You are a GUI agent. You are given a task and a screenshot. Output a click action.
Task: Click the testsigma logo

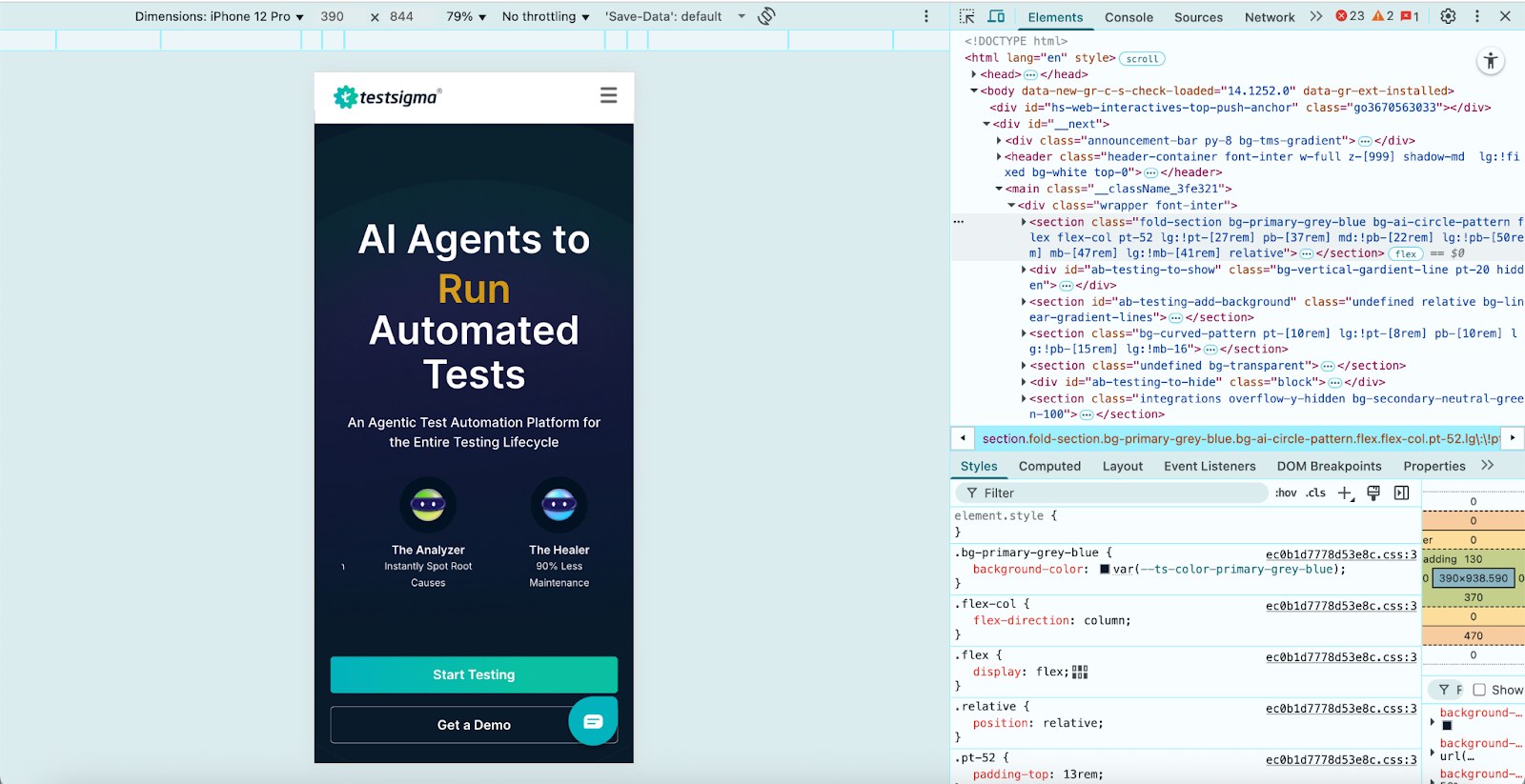(387, 96)
